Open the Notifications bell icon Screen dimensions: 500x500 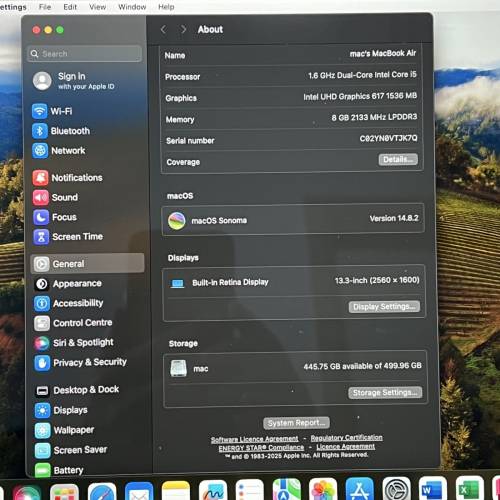pyautogui.click(x=40, y=178)
